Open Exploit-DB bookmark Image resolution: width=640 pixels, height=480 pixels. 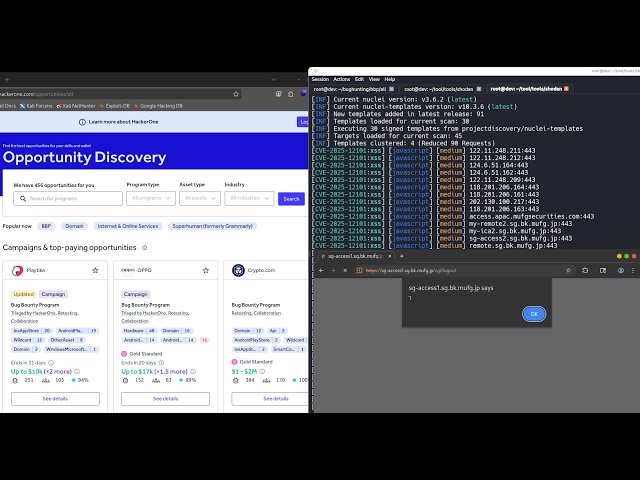pos(115,106)
